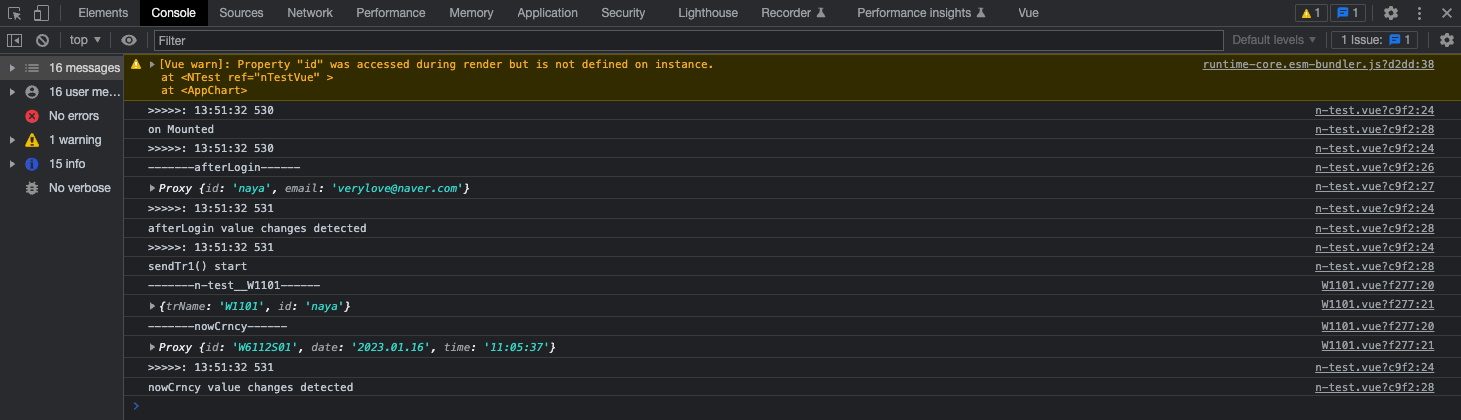Toggle the device toolbar icon
The width and height of the screenshot is (1461, 420).
pyautogui.click(x=41, y=13)
